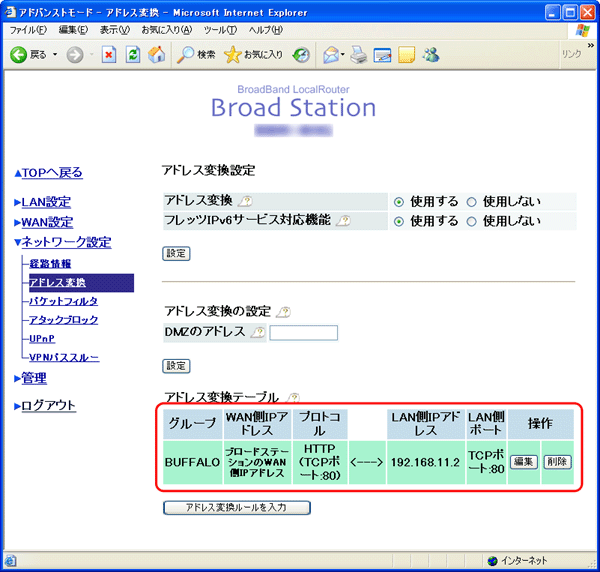This screenshot has height=572, width=600.
Task: Open the Mail icon dropdown arrow
Action: pos(343,54)
